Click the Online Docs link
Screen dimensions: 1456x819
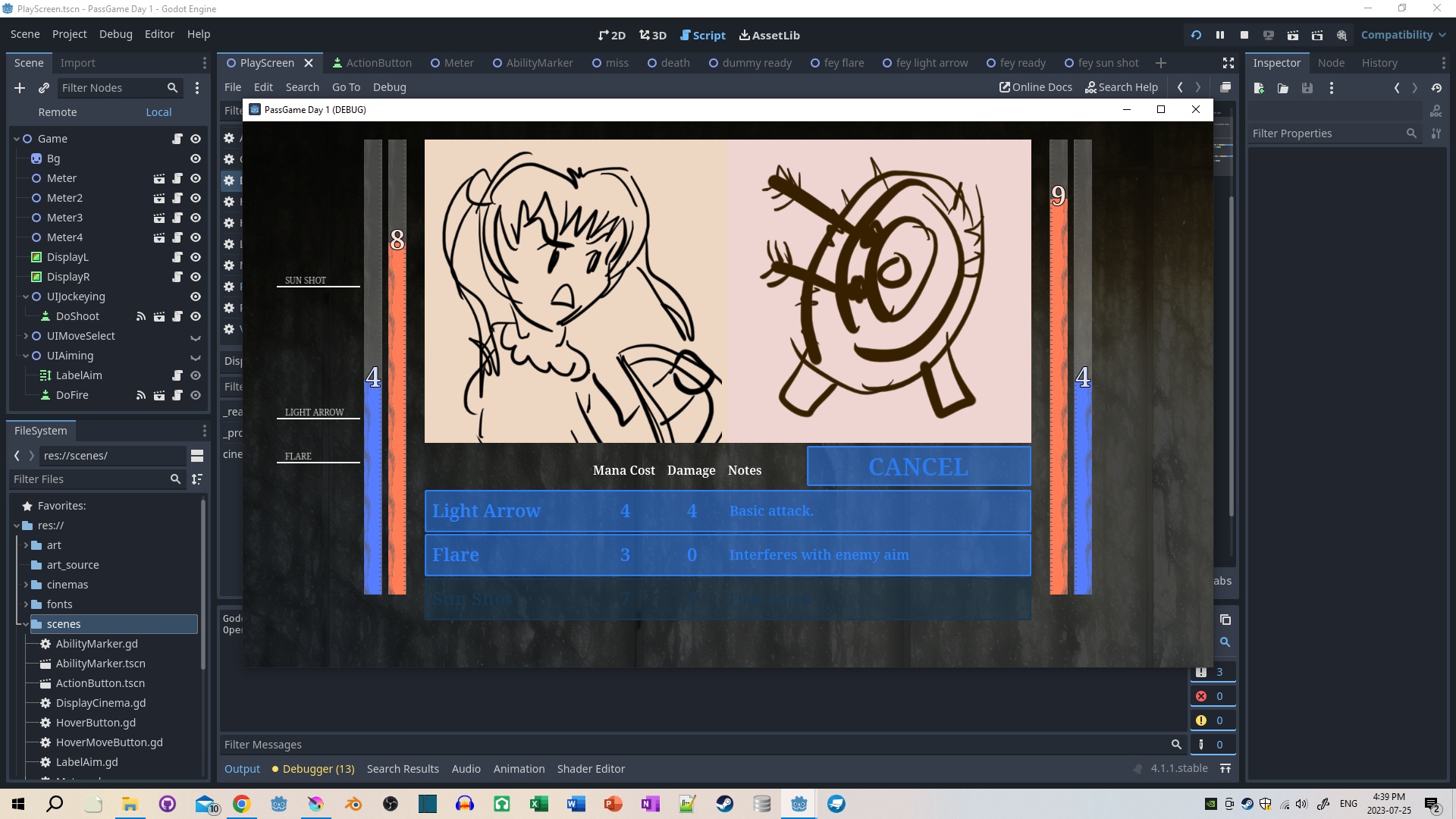pyautogui.click(x=1035, y=86)
